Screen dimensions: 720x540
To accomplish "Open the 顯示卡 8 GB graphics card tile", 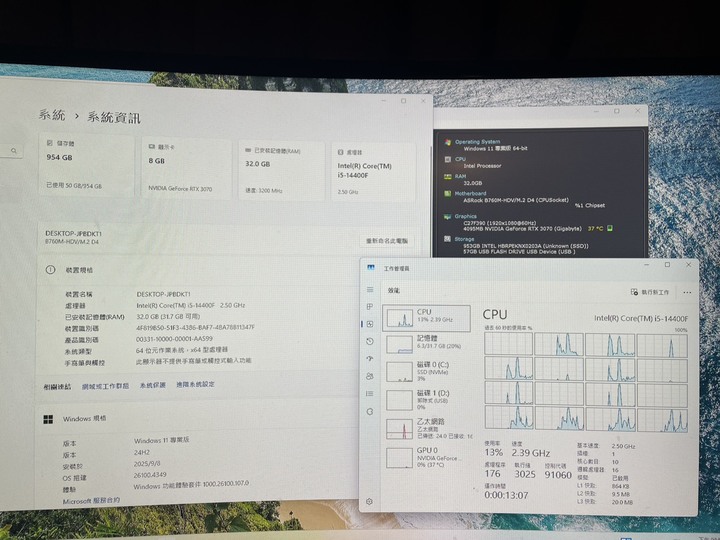I will (x=186, y=168).
